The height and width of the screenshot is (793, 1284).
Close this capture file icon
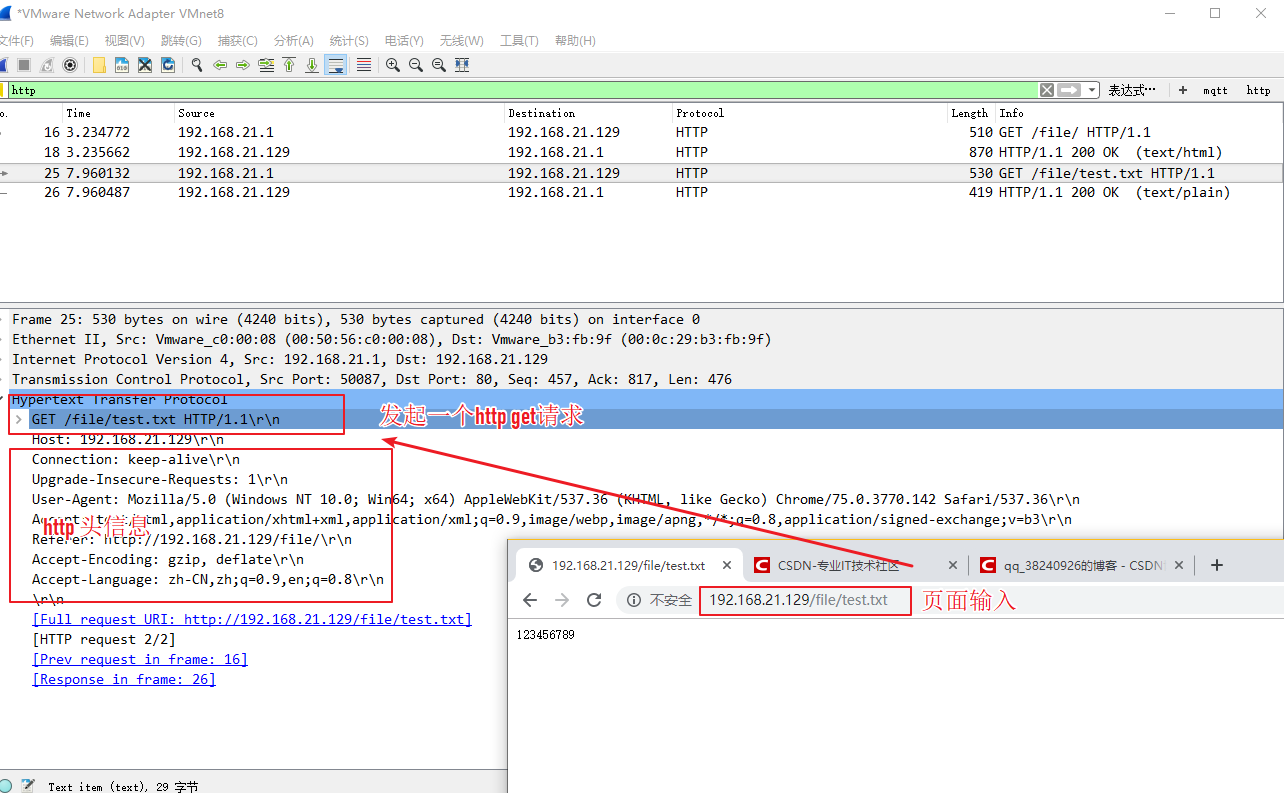(x=145, y=65)
